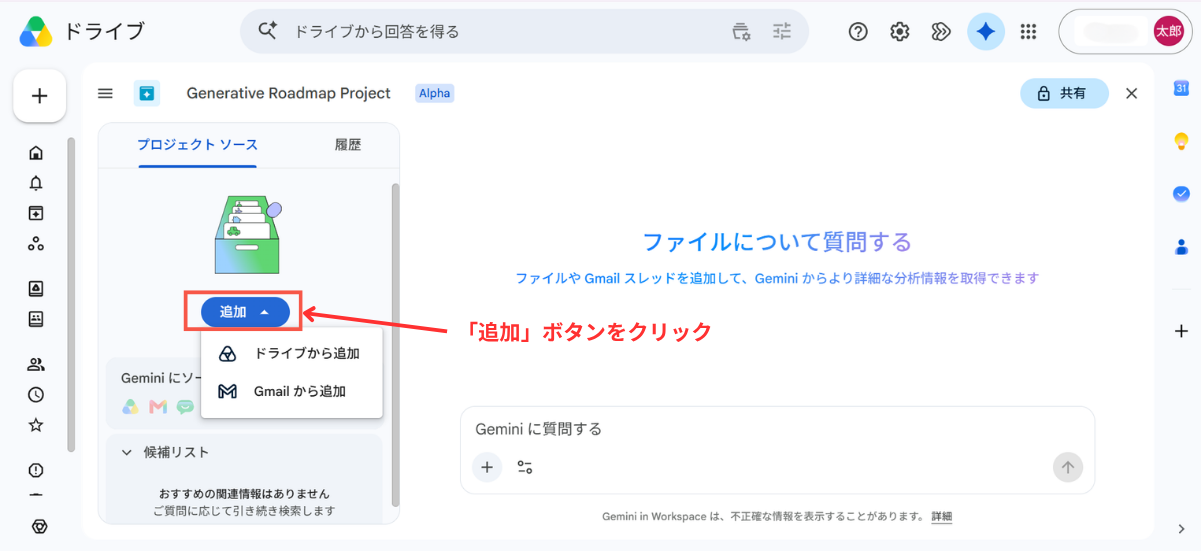Open Google Tasks in the side panel
The image size is (1201, 551).
pos(1181,193)
